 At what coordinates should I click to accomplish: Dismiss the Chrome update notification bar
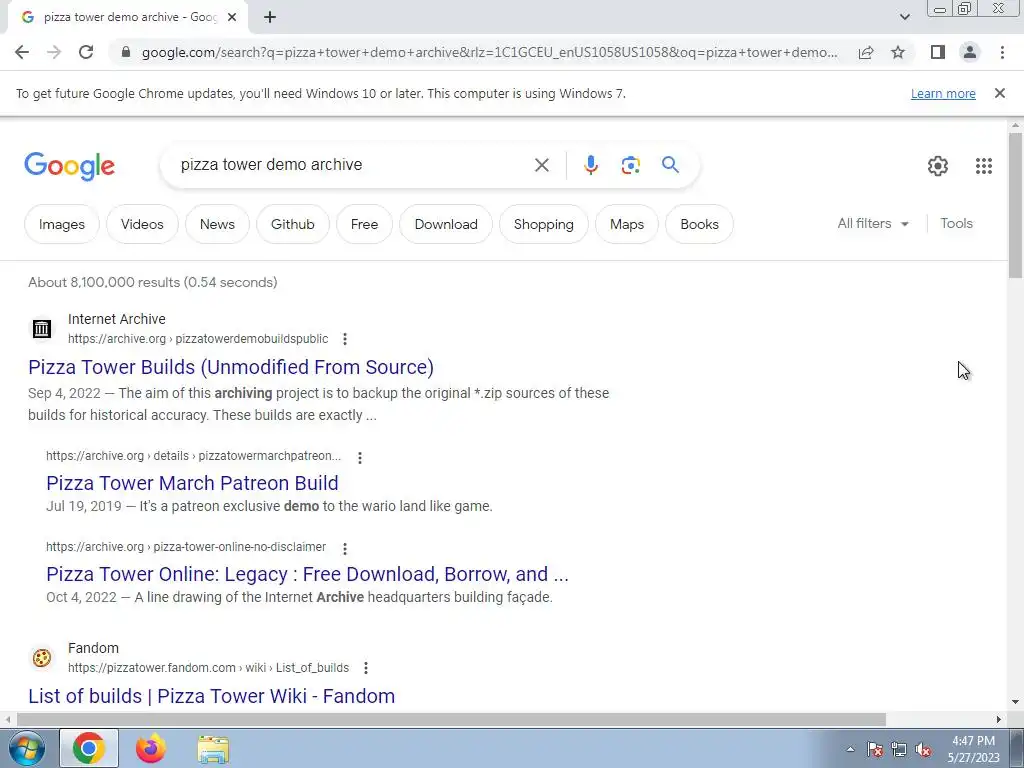(1000, 93)
